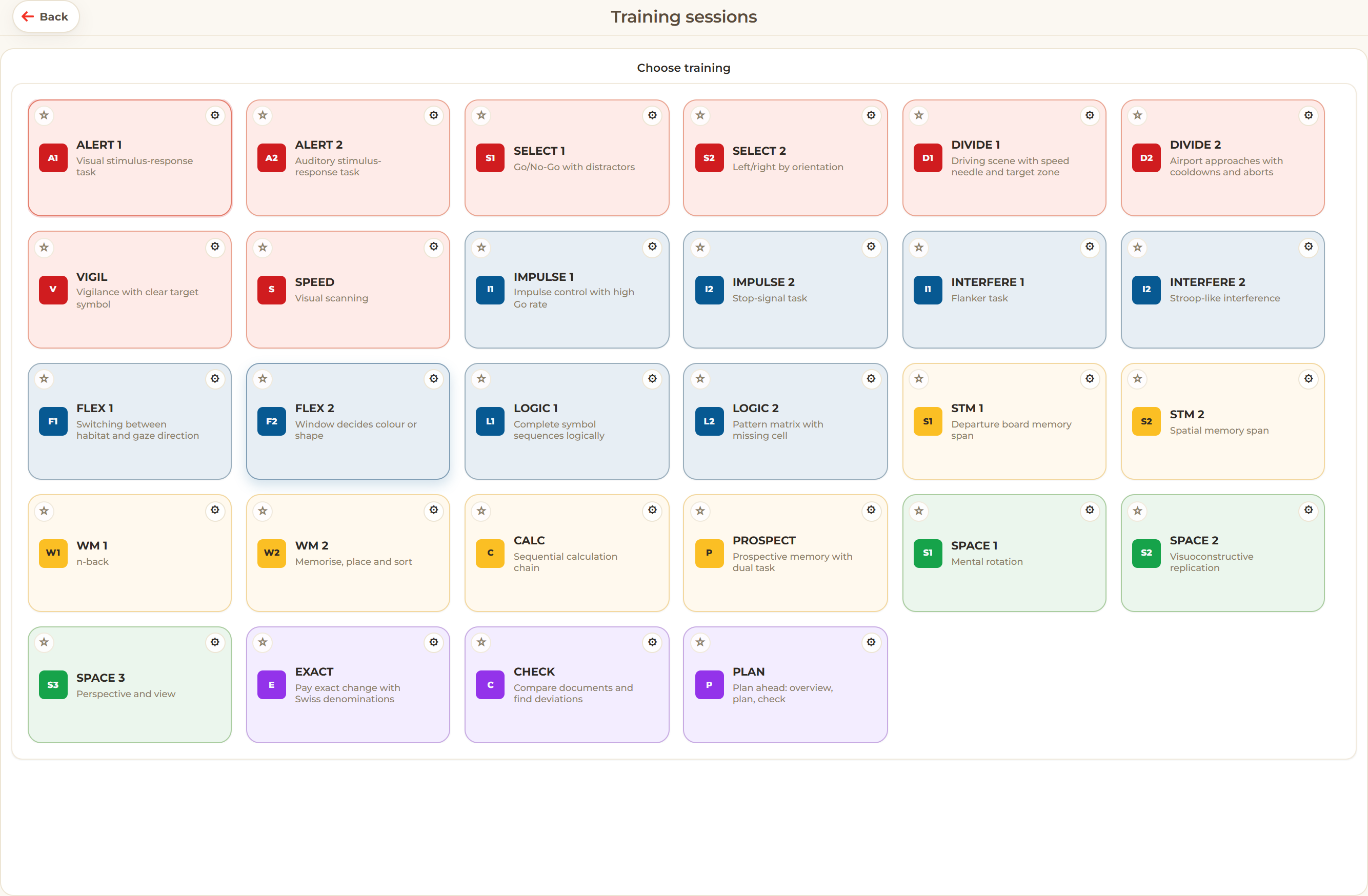1368x896 pixels.
Task: Click the purple C badge of CHECK
Action: click(x=490, y=684)
